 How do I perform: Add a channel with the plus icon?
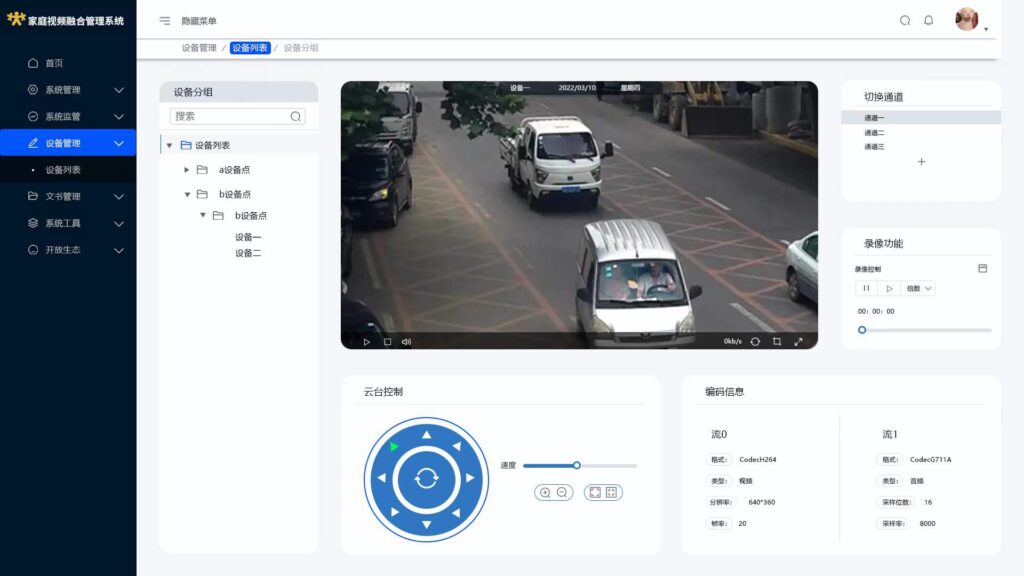(921, 162)
